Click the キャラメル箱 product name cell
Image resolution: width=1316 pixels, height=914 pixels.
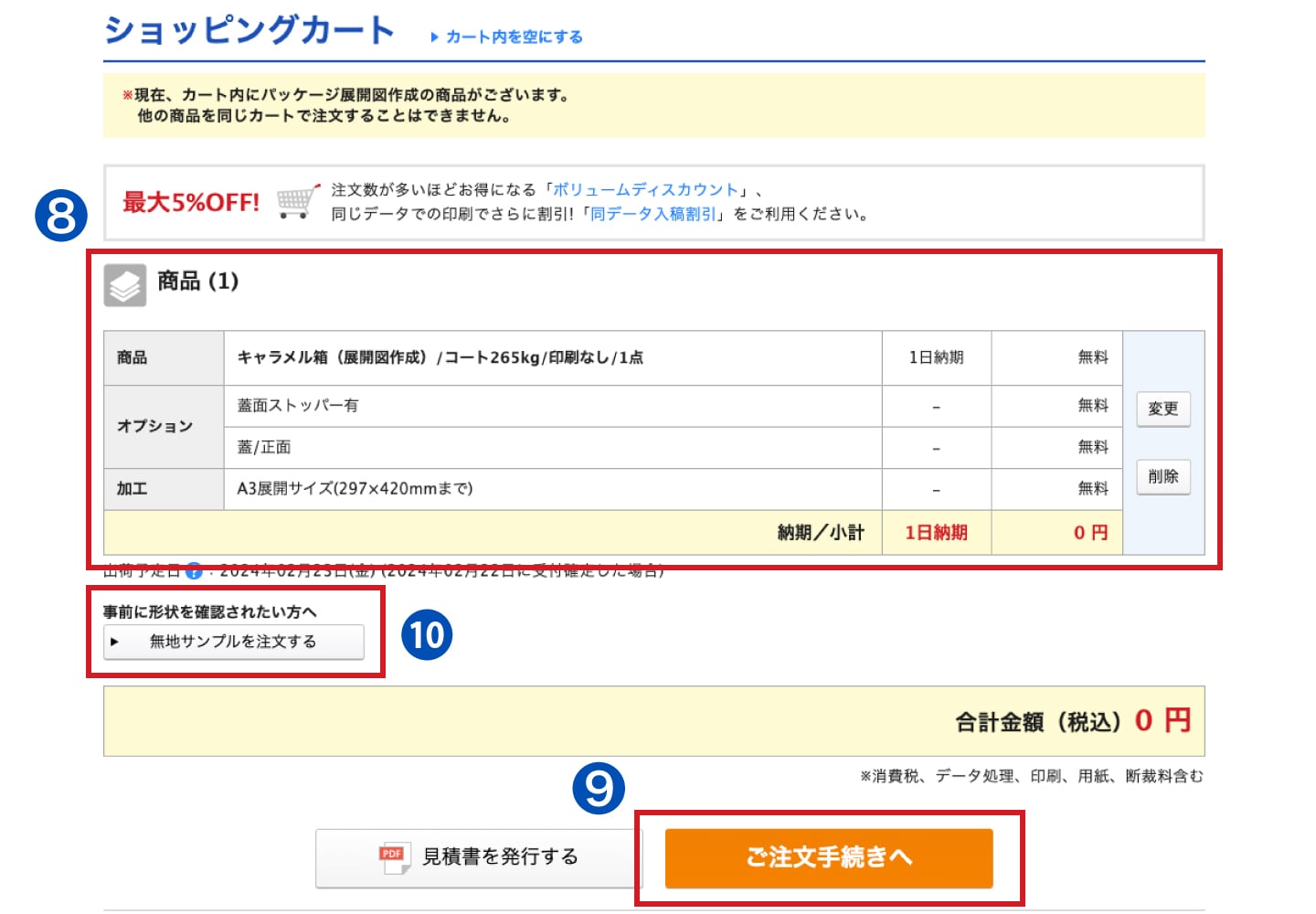440,357
